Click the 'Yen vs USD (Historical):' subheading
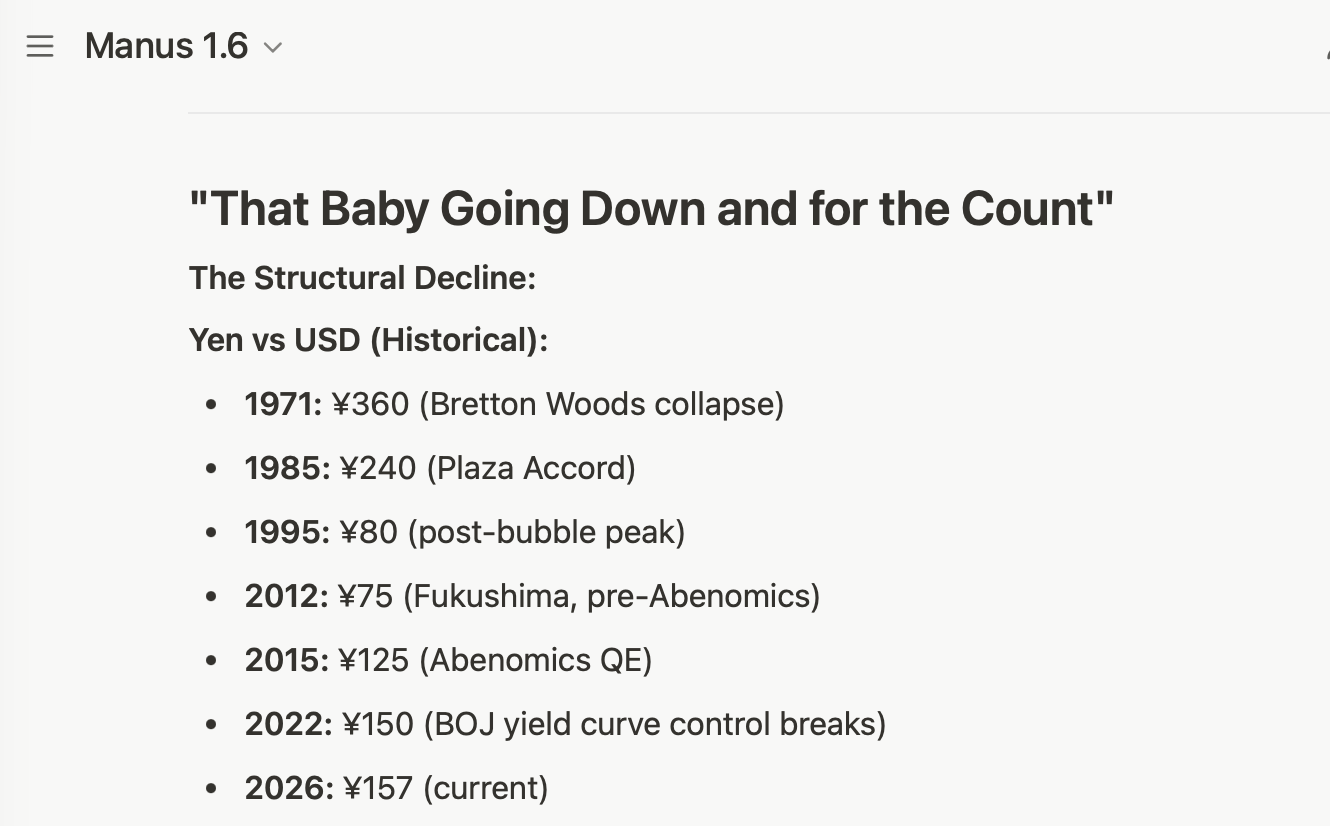The height and width of the screenshot is (826, 1330). coord(368,340)
